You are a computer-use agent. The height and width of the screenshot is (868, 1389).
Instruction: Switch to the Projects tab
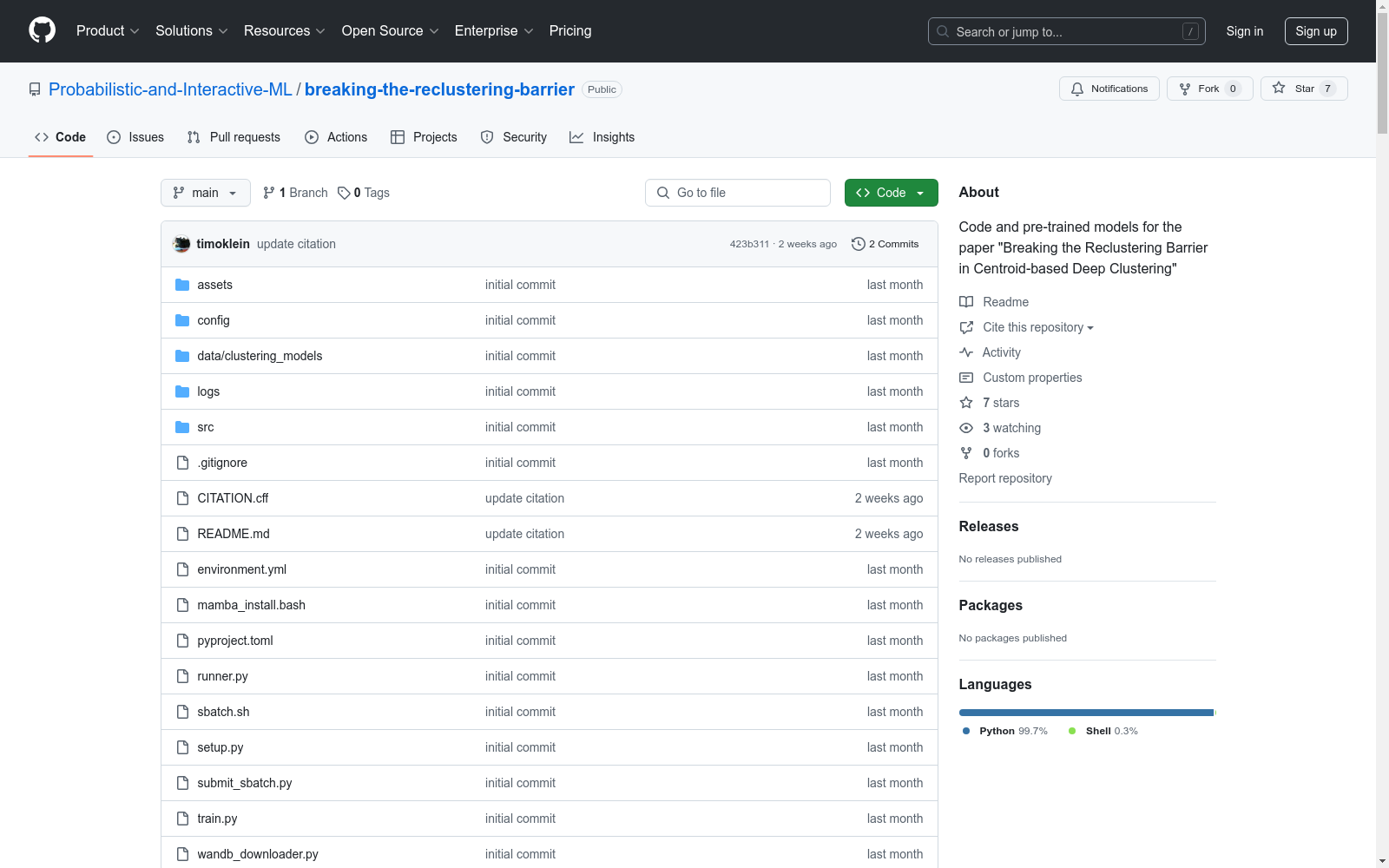click(424, 137)
